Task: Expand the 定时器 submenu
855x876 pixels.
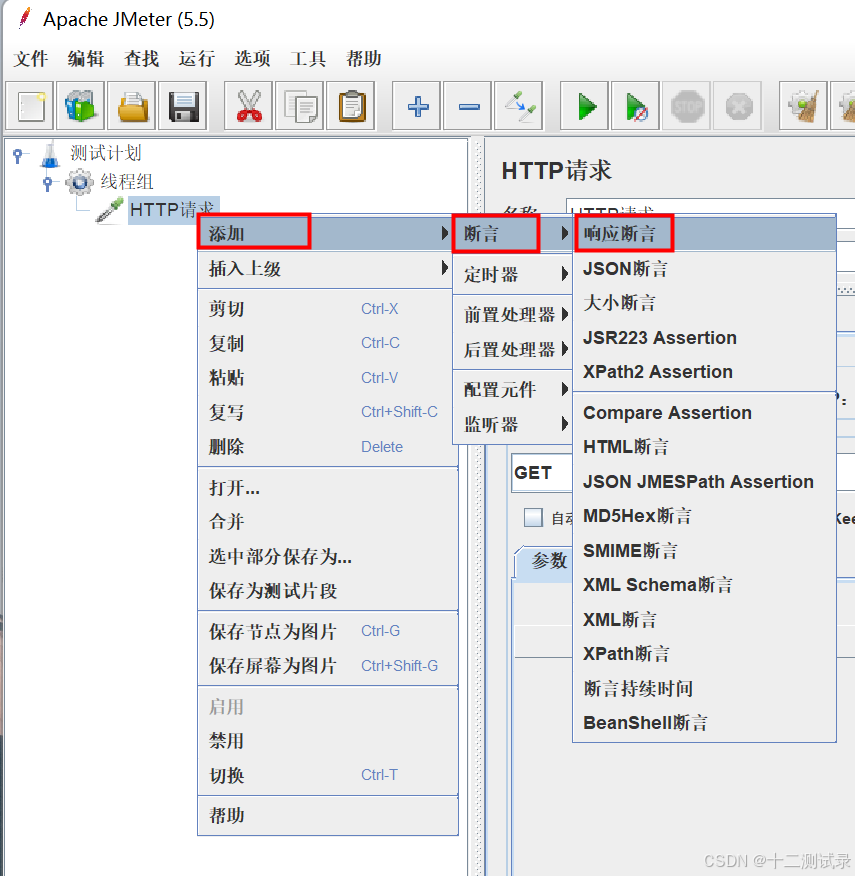Action: (512, 274)
